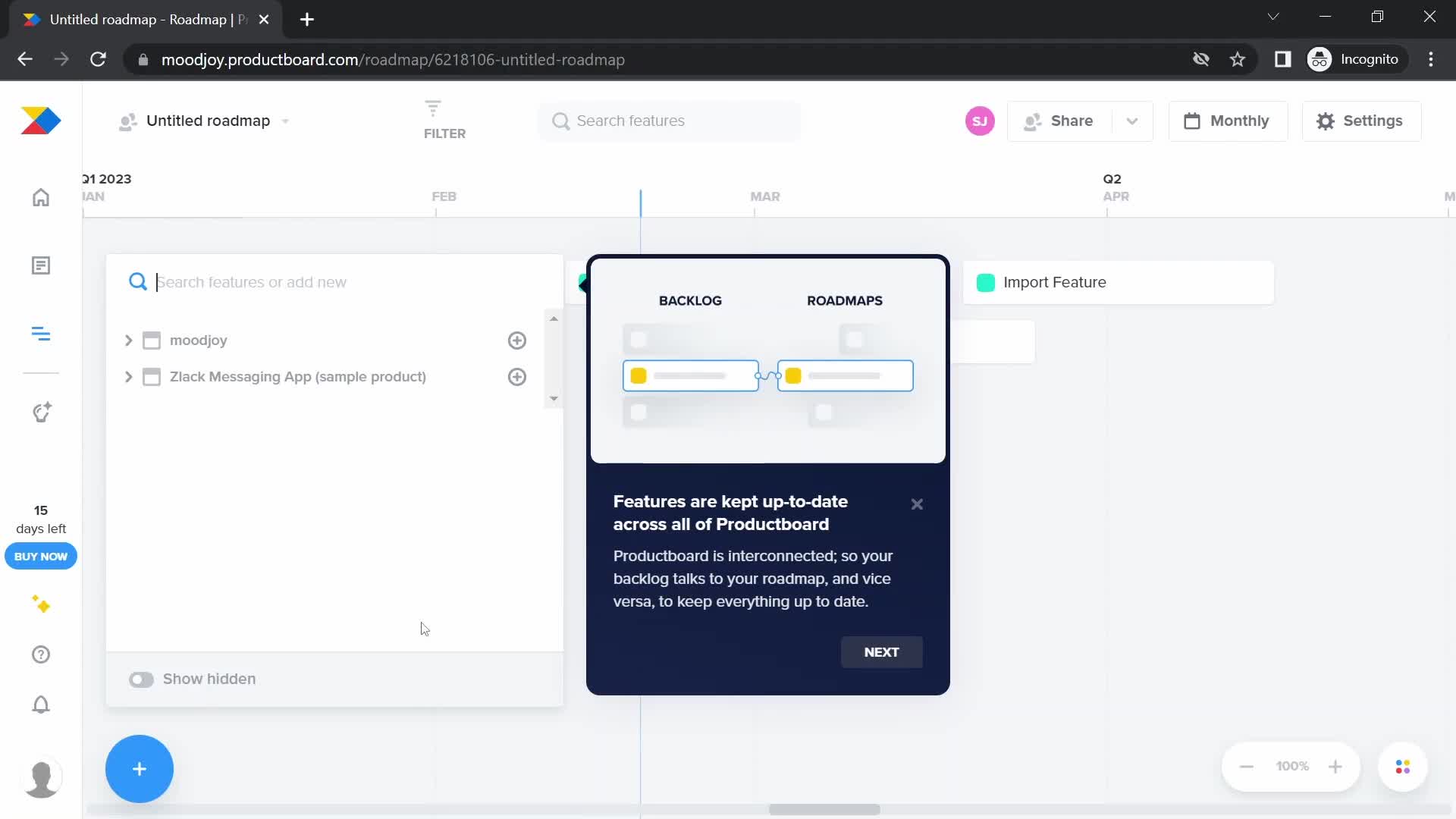
Task: Select the Import Feature card
Action: pyautogui.click(x=1118, y=283)
